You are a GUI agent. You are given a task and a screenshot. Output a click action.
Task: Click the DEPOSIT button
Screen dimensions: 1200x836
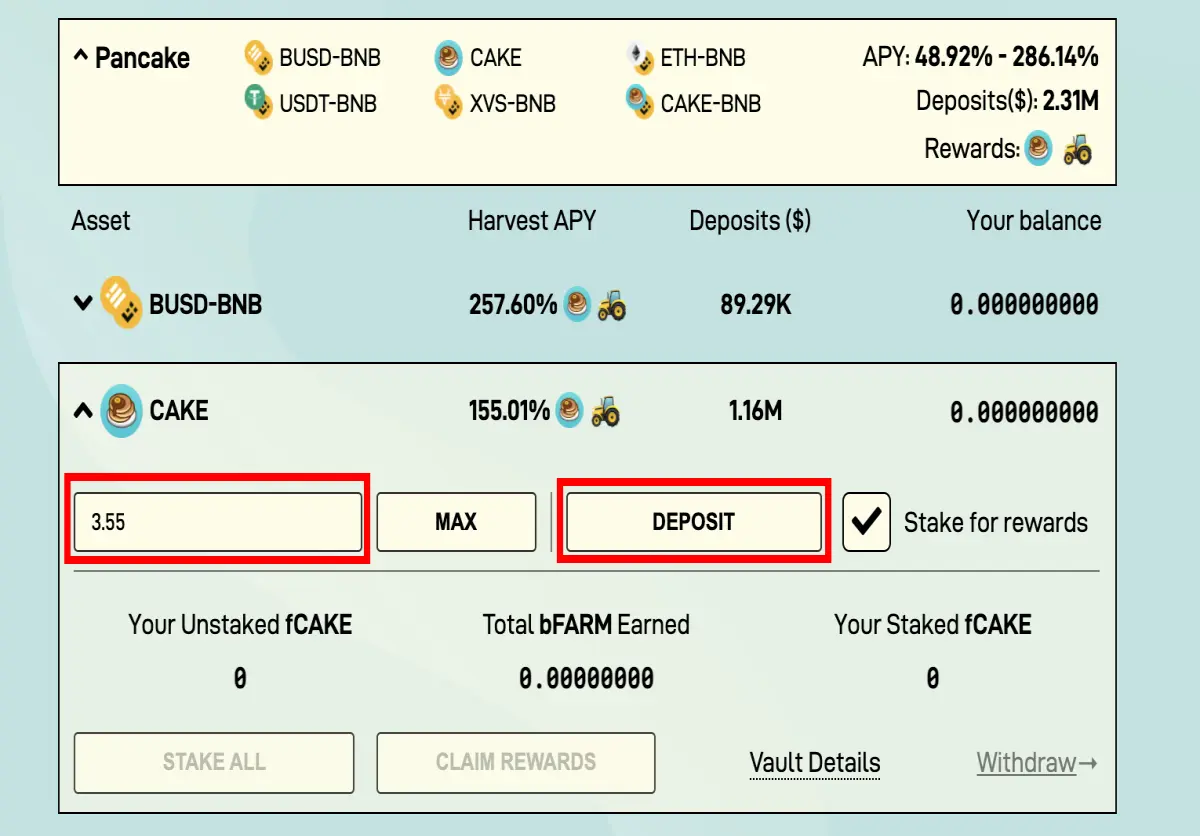click(x=694, y=521)
